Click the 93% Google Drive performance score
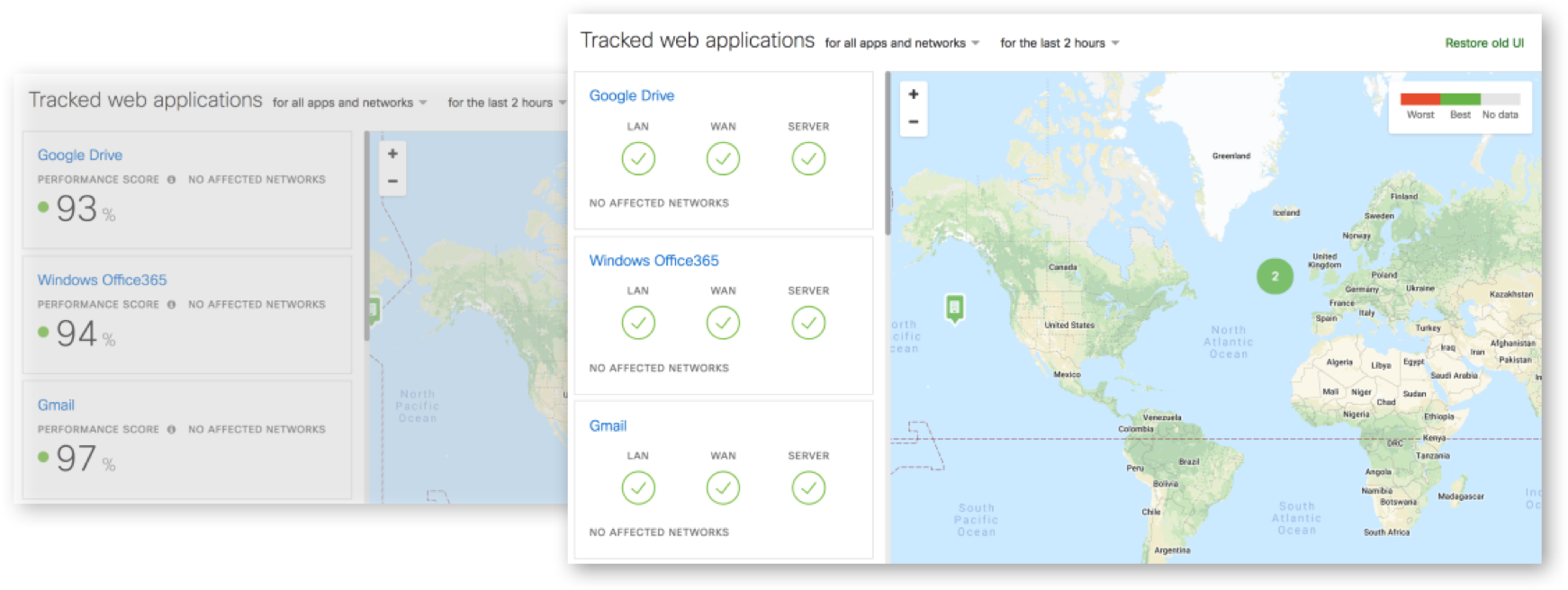The image size is (1568, 590). tap(77, 210)
